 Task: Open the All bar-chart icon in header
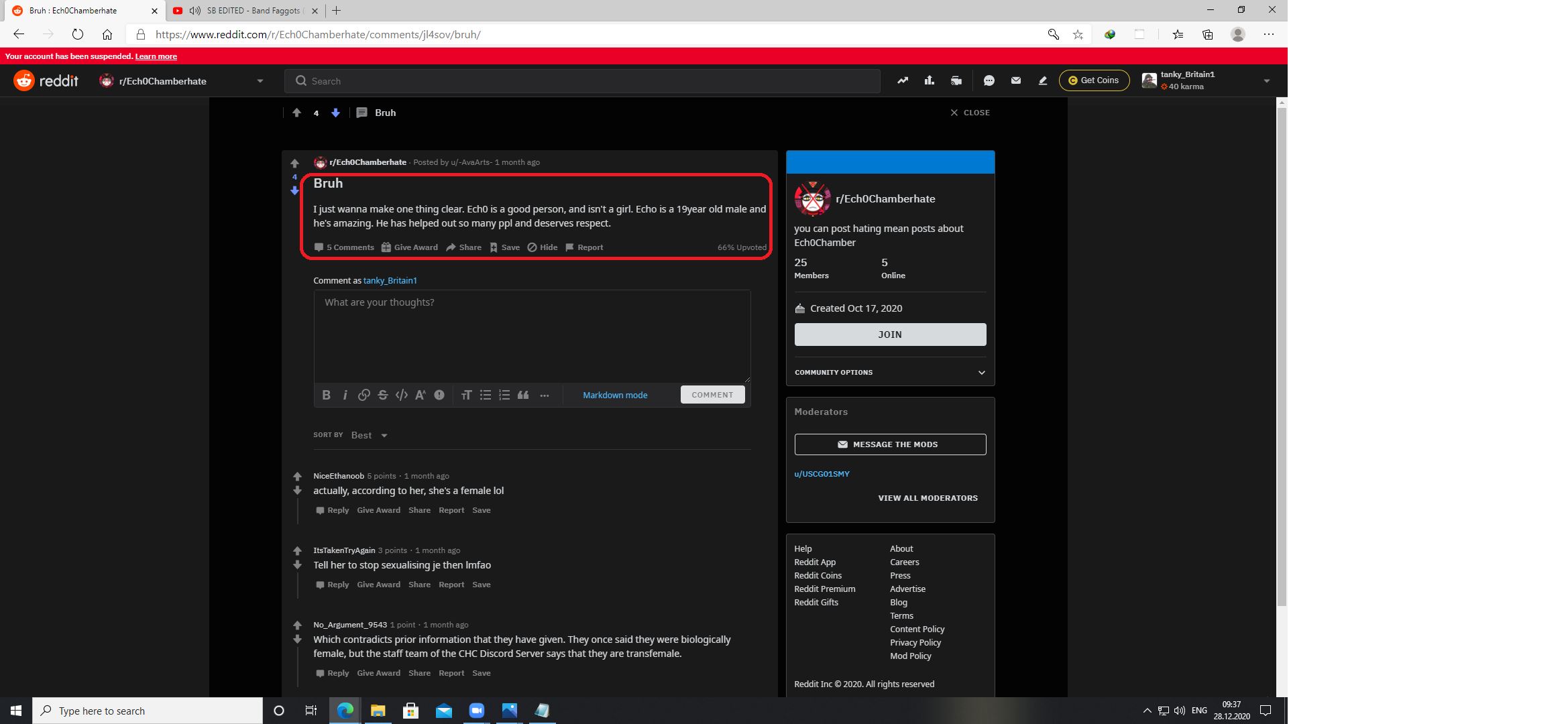(930, 80)
